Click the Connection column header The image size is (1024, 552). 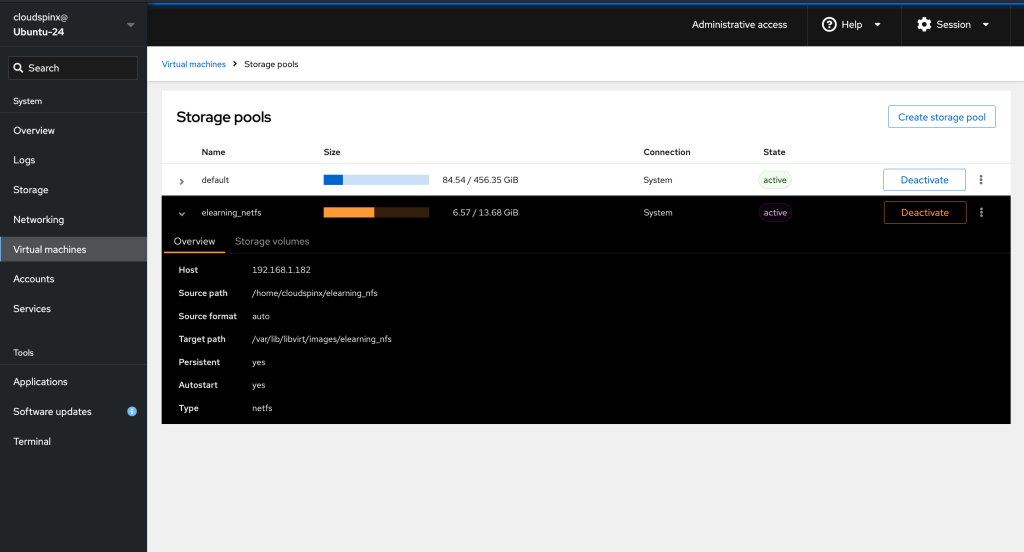pos(667,152)
